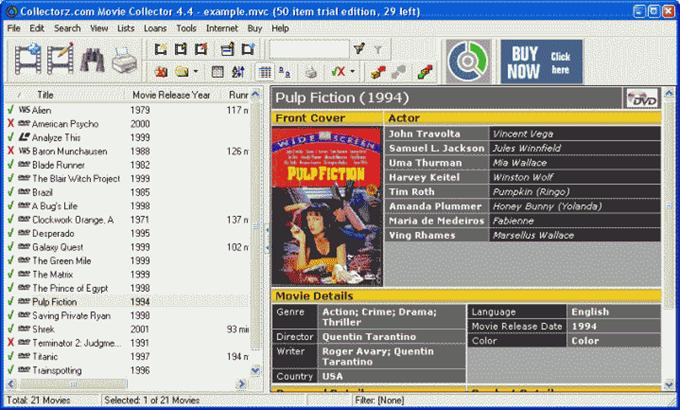
Task: Open the check/X status dropdown arrow in toolbar
Action: point(353,72)
